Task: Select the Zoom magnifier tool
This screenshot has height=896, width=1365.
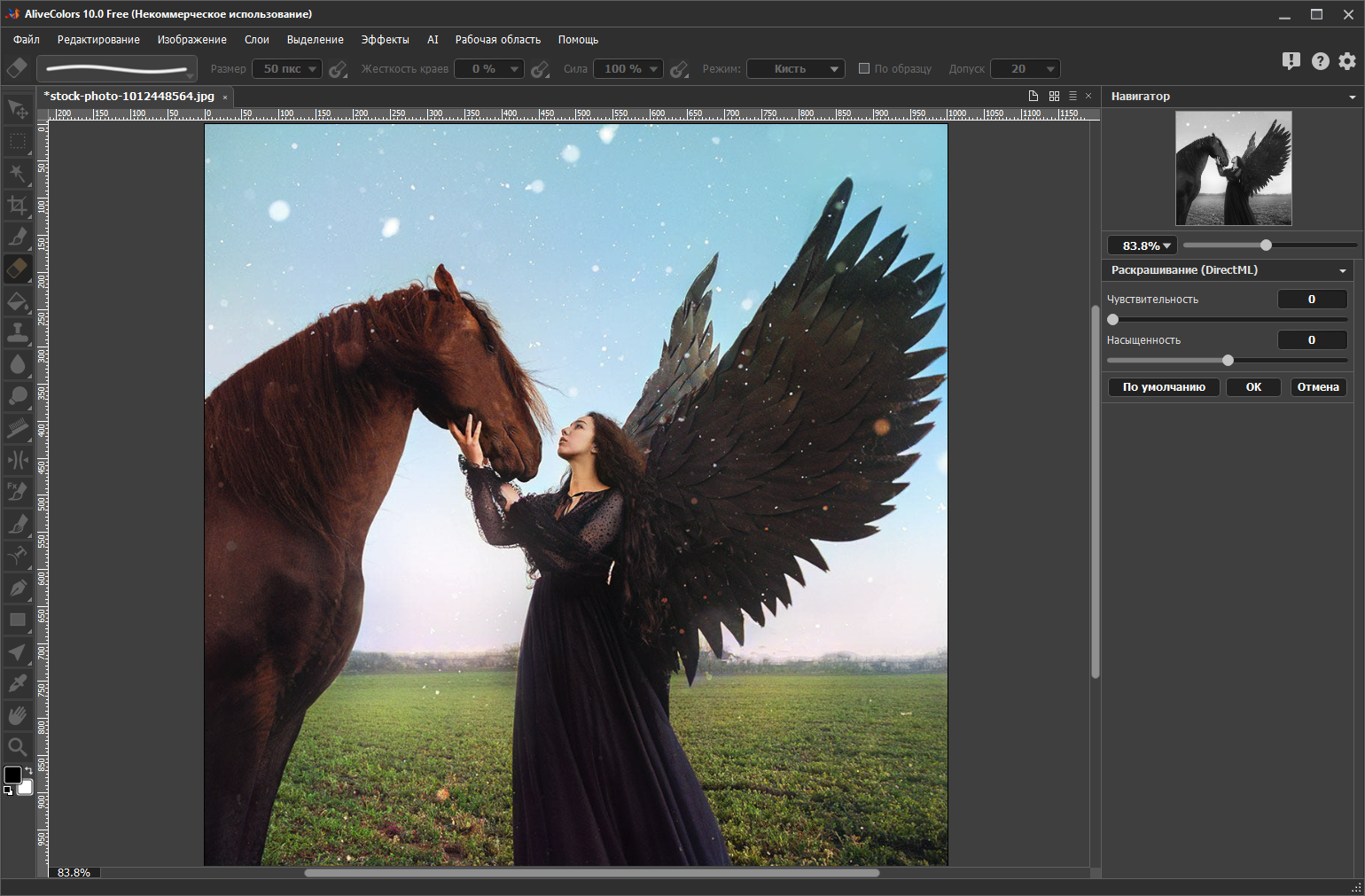Action: click(x=17, y=747)
